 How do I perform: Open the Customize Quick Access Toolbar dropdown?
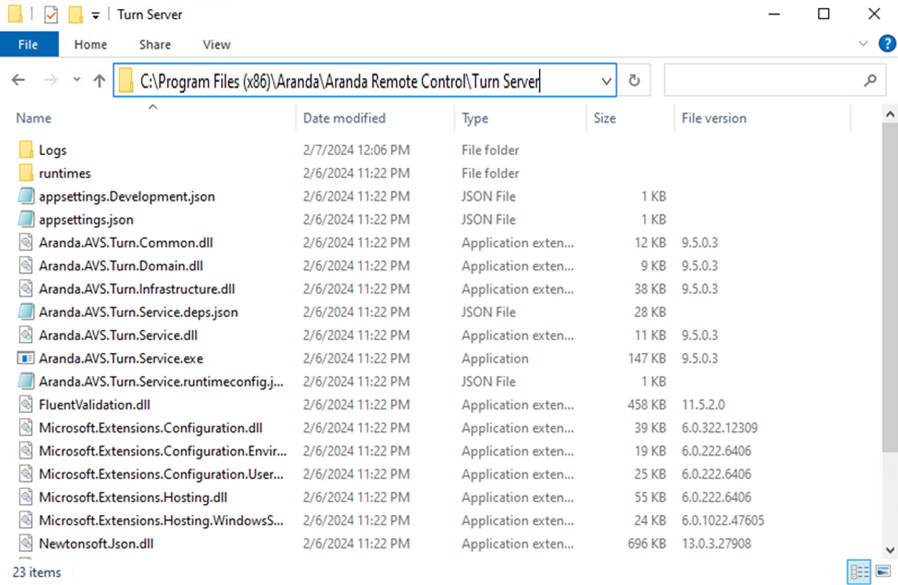pyautogui.click(x=96, y=15)
